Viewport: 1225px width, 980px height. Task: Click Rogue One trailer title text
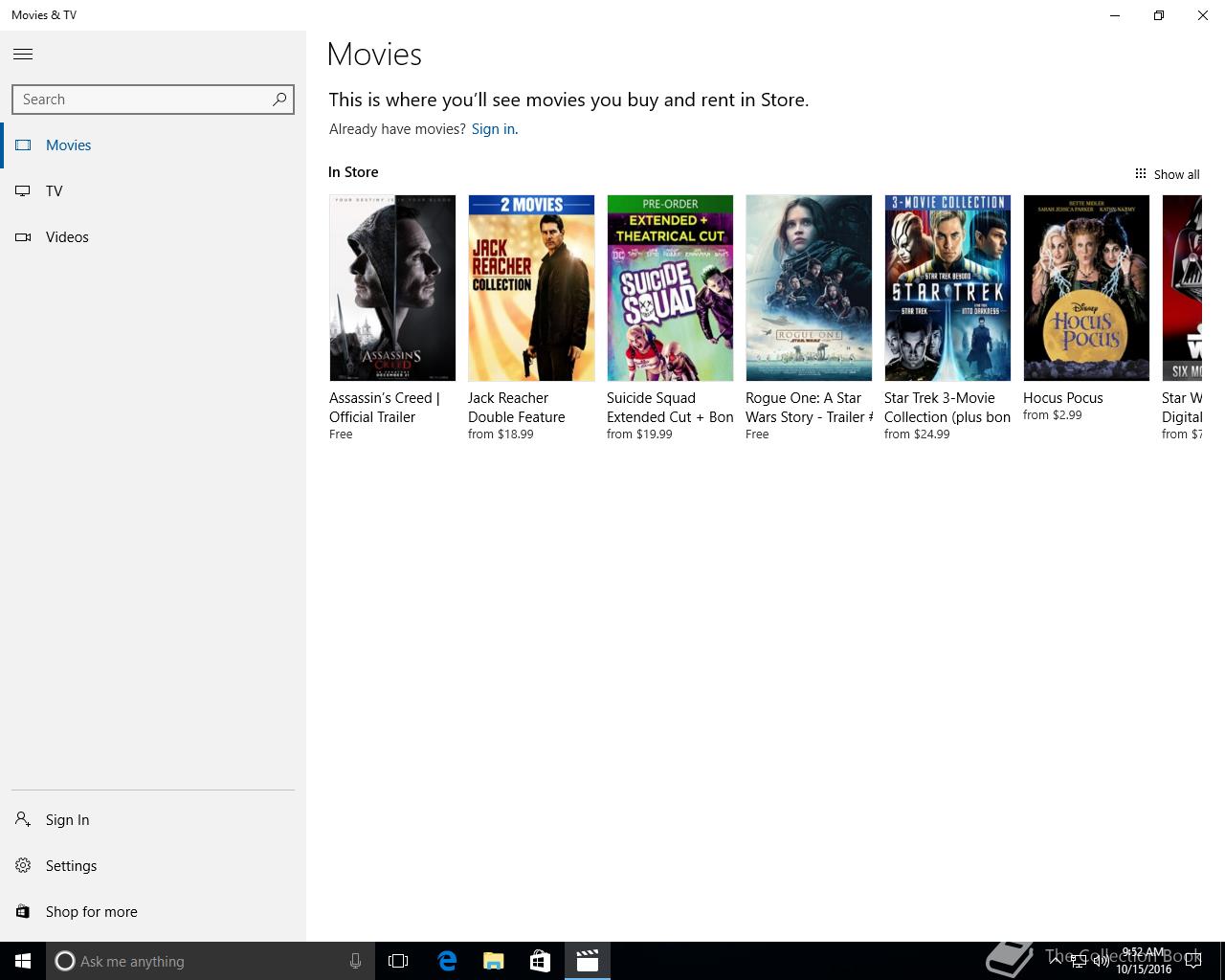pos(809,408)
